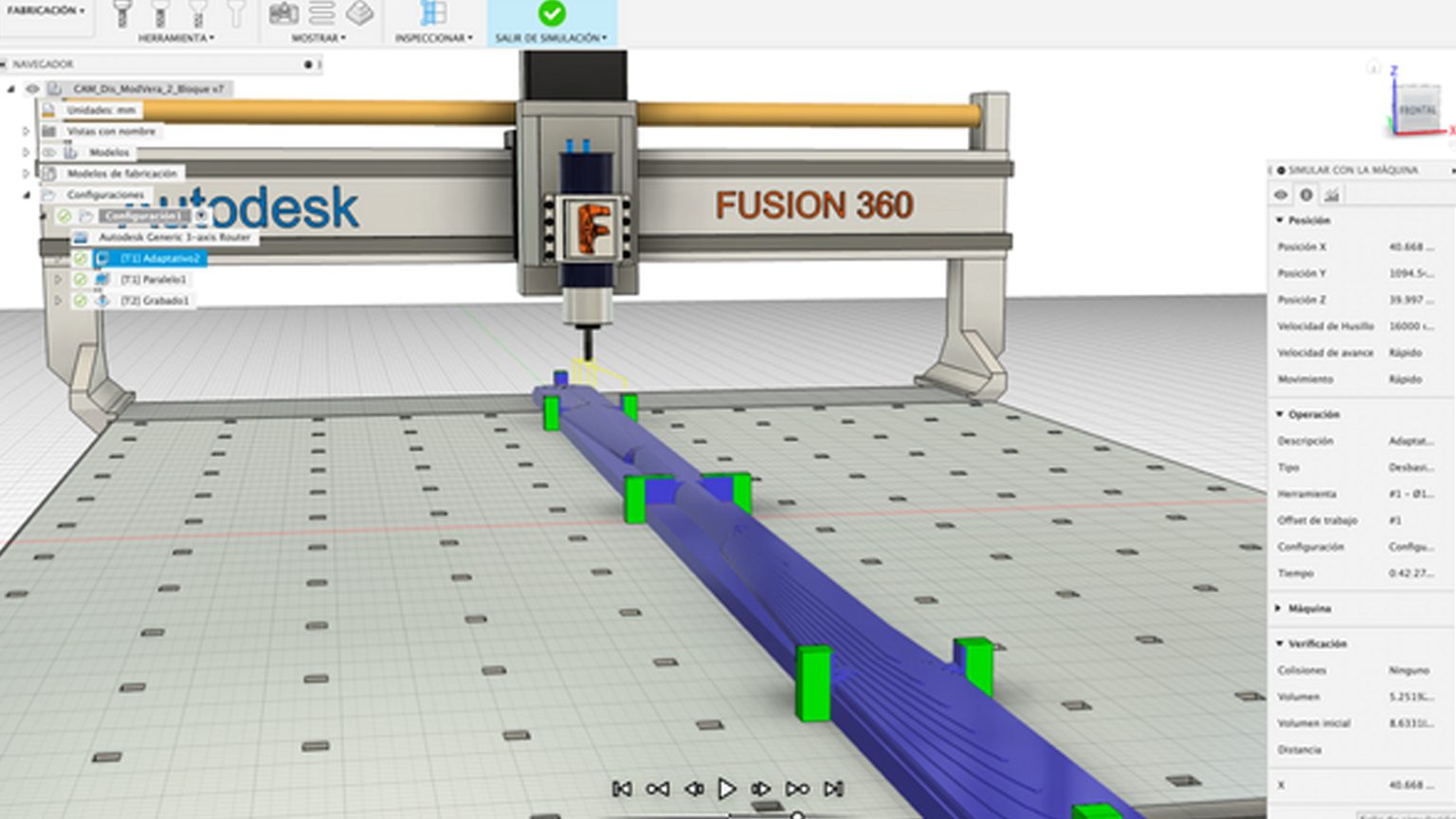Viewport: 1456px width, 819px height.
Task: Toggle visibility eye of CAM_Dis_ModVera_2_Bloque
Action: point(32,88)
